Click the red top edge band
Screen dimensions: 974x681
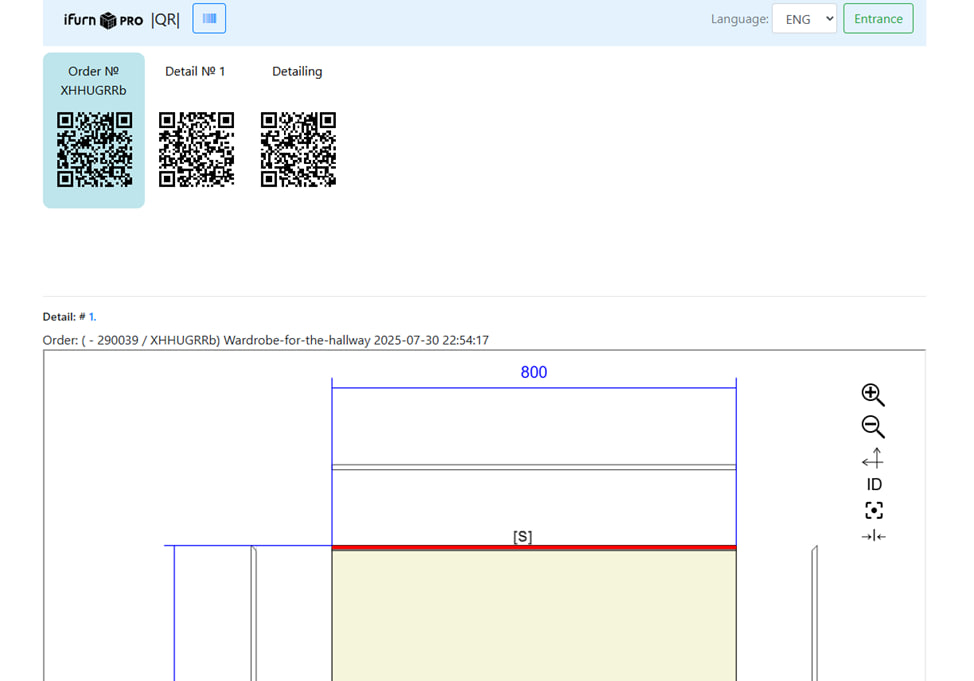point(533,548)
